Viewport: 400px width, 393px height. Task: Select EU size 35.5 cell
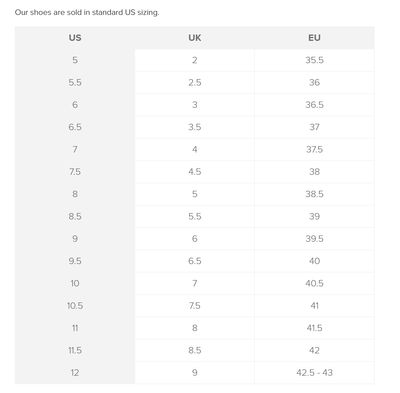coord(314,60)
